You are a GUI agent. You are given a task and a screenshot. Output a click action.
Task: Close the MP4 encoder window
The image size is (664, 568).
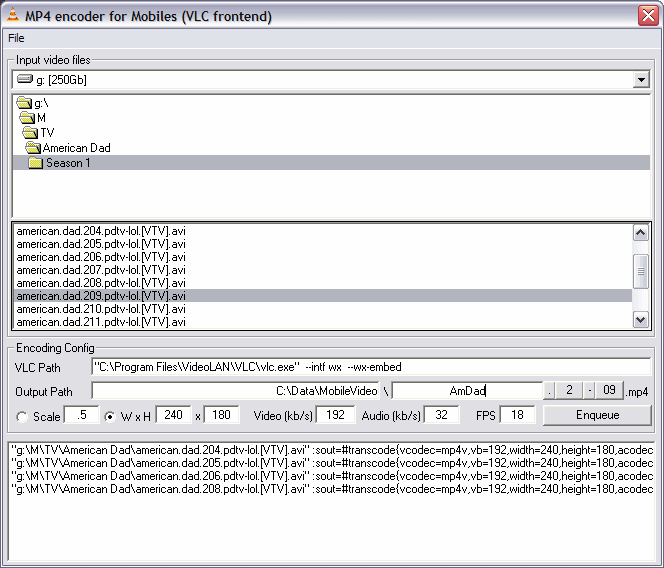pyautogui.click(x=648, y=16)
